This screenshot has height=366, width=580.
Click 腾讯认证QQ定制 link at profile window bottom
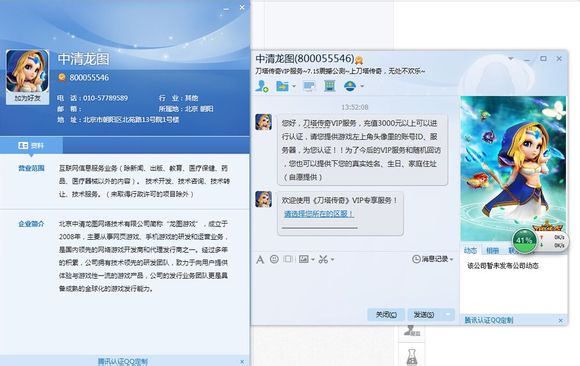tap(123, 361)
